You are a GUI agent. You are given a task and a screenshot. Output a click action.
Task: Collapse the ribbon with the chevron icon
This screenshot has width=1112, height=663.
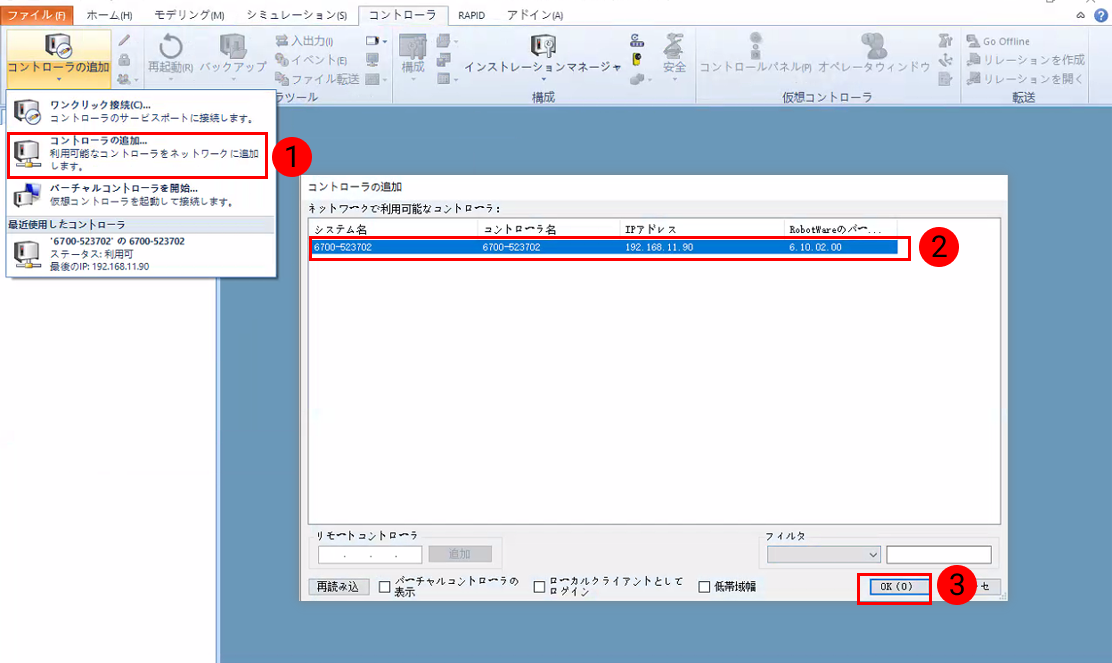(1080, 15)
